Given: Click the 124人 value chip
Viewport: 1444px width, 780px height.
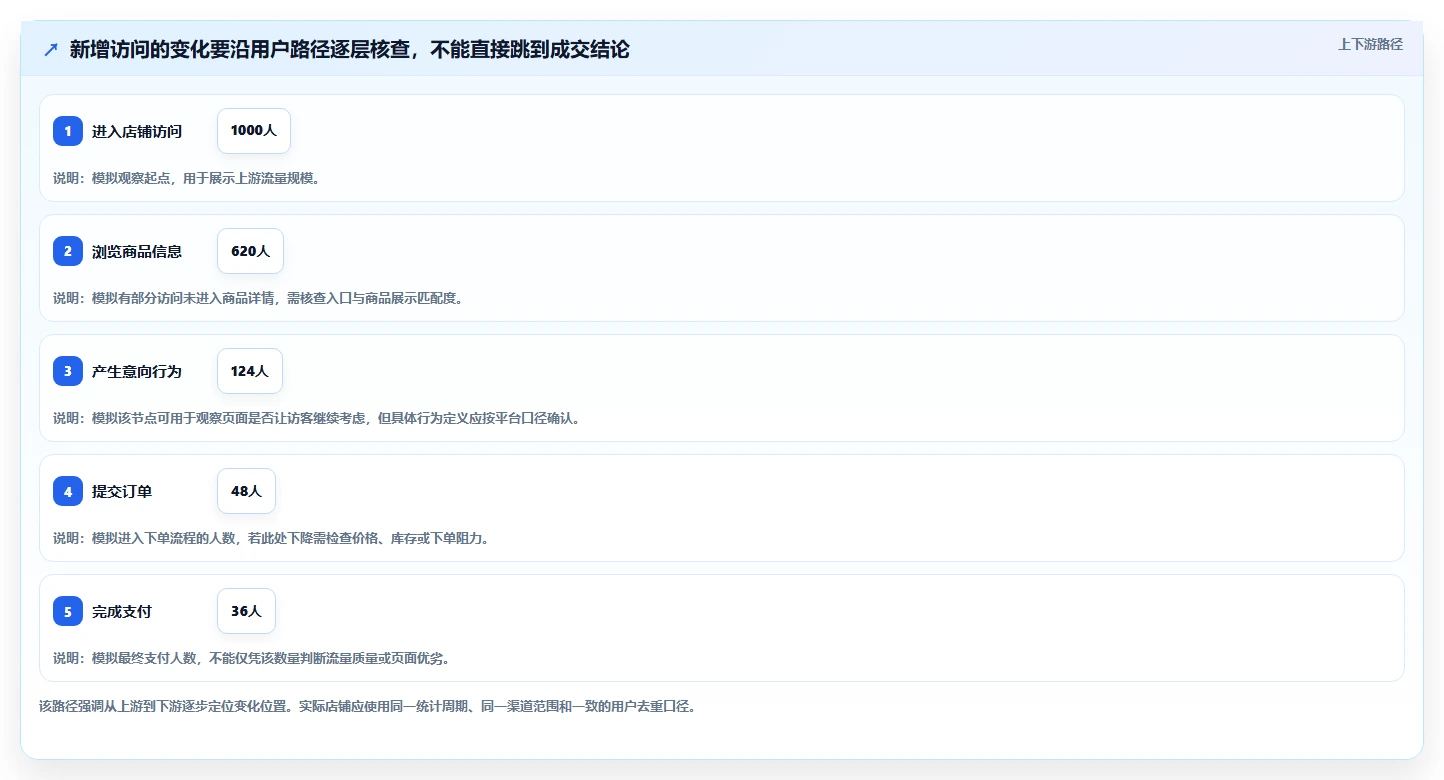Looking at the screenshot, I should click(250, 371).
